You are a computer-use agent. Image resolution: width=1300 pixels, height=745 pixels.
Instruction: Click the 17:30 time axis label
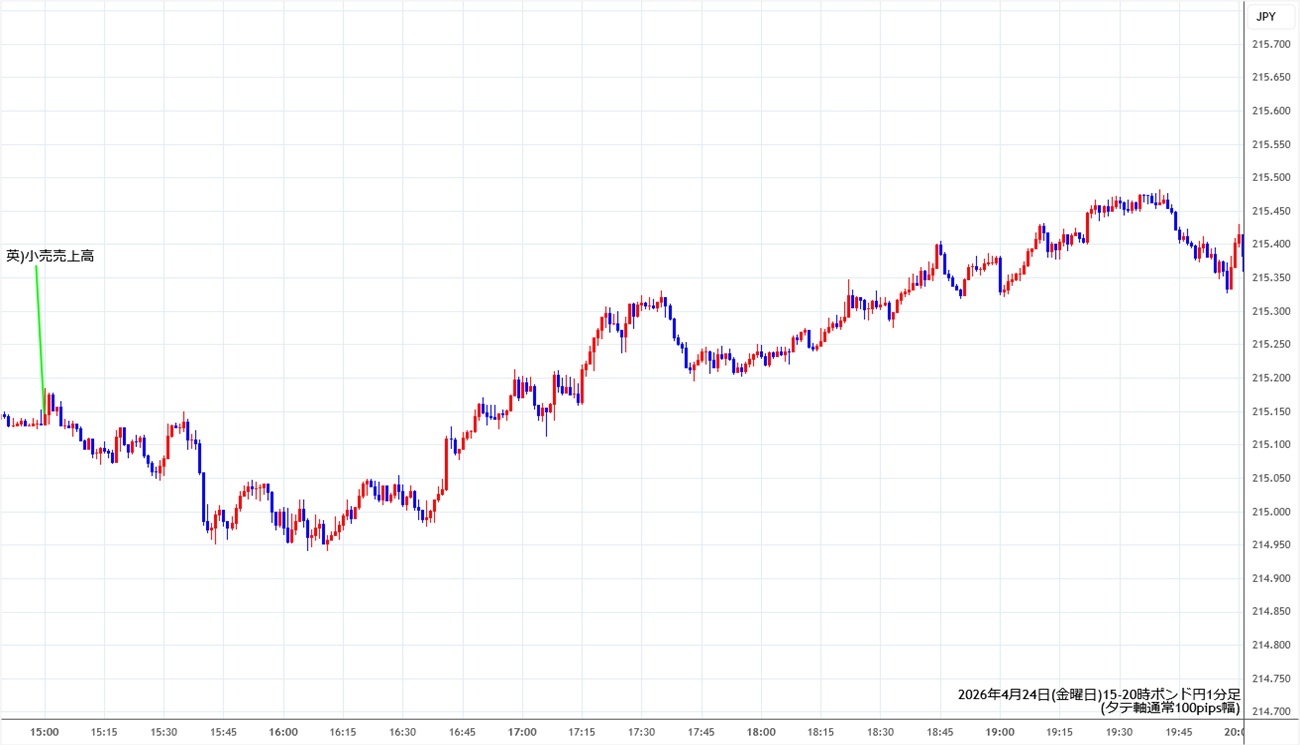tap(641, 732)
